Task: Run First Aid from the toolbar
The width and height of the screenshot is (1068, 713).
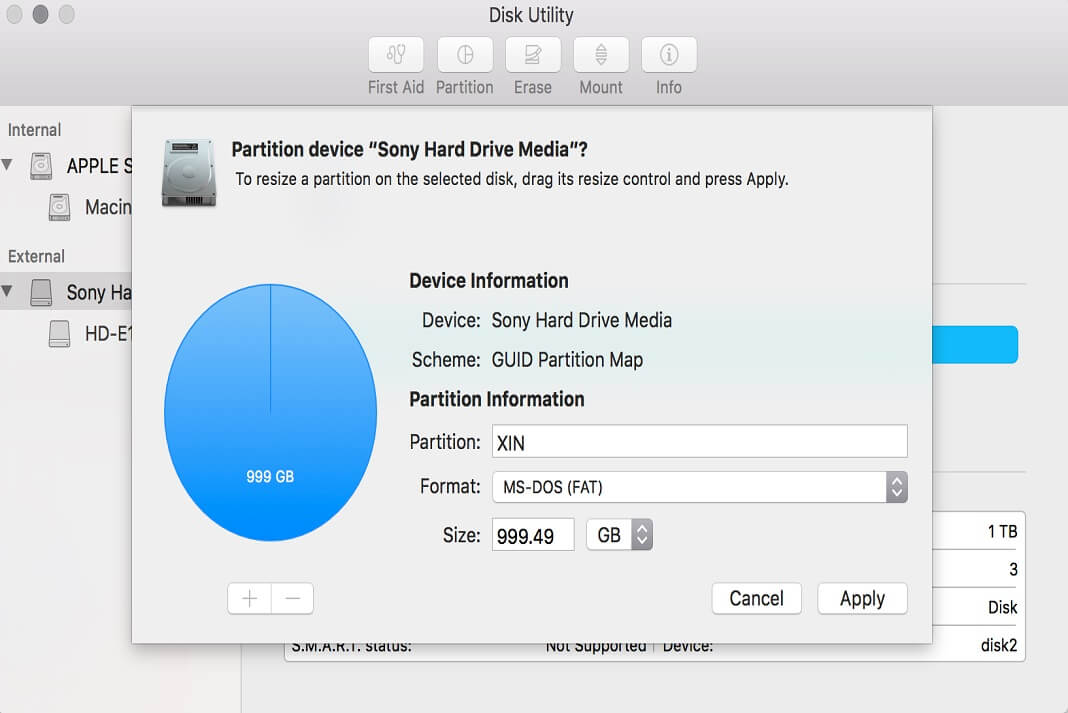Action: click(x=395, y=60)
